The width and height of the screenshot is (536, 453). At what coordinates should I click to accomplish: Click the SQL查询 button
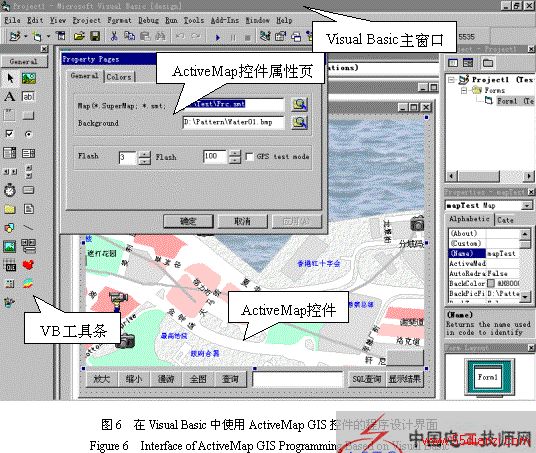point(367,379)
